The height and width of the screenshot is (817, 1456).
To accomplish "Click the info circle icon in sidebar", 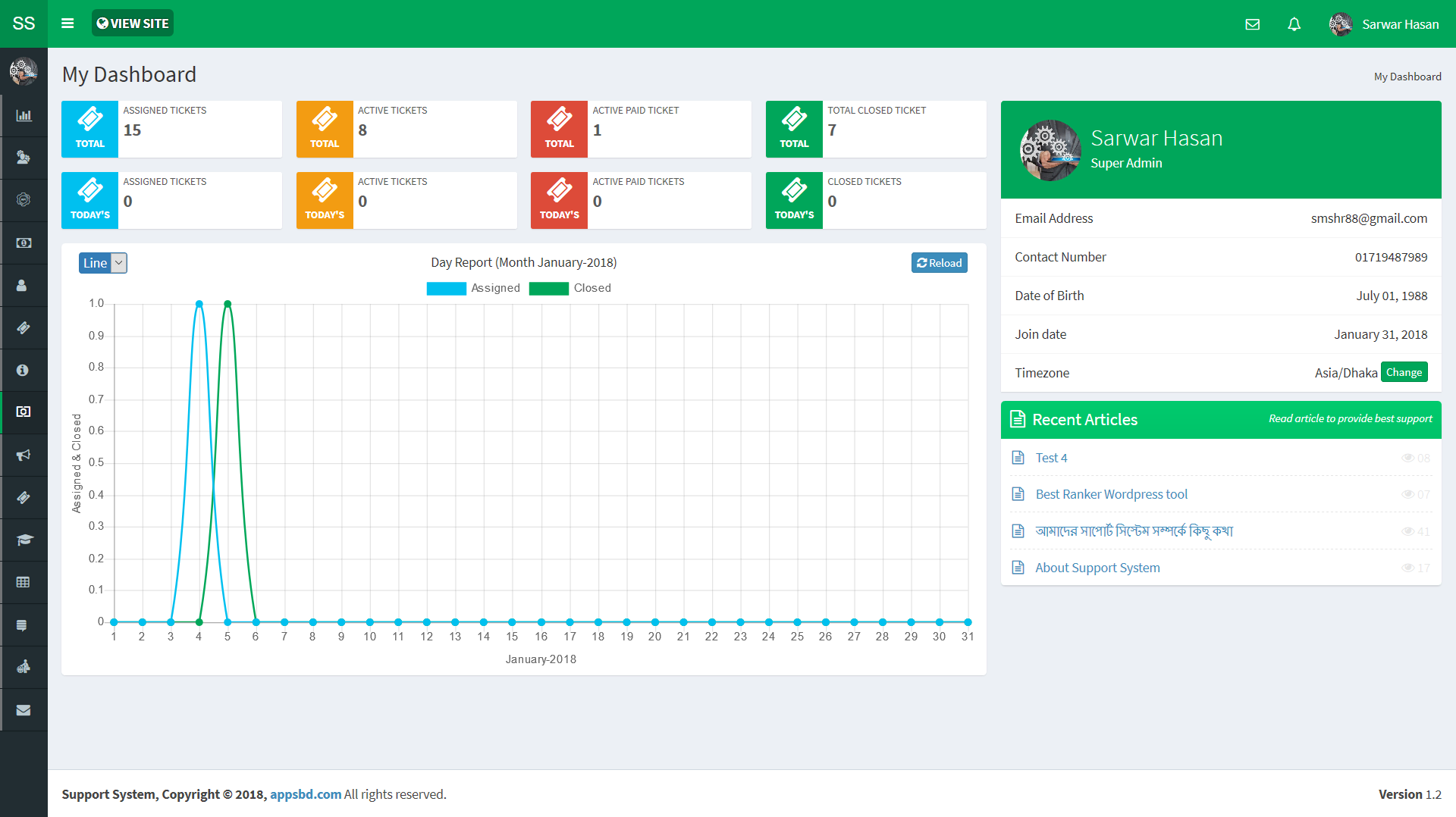I will tap(24, 370).
